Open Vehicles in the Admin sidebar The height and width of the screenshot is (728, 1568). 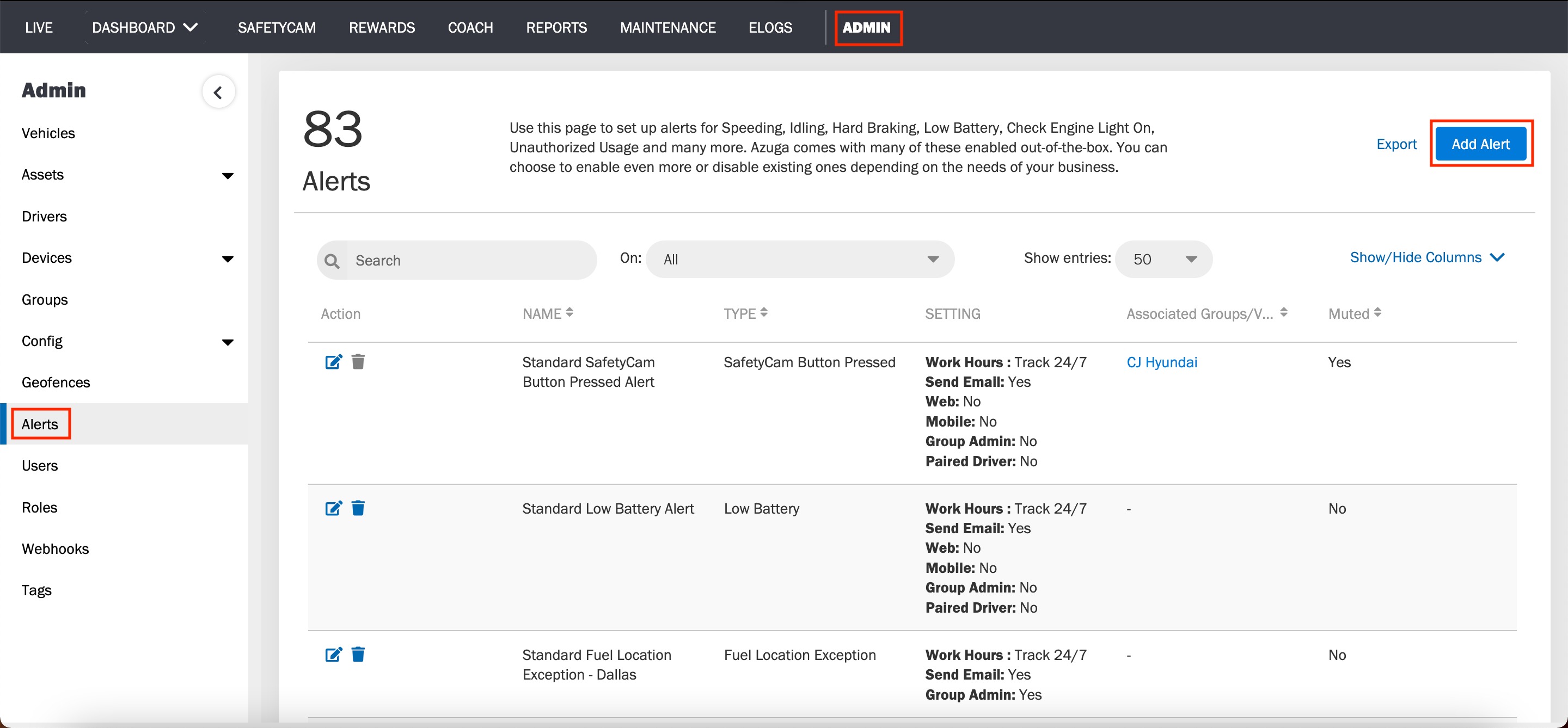click(48, 133)
